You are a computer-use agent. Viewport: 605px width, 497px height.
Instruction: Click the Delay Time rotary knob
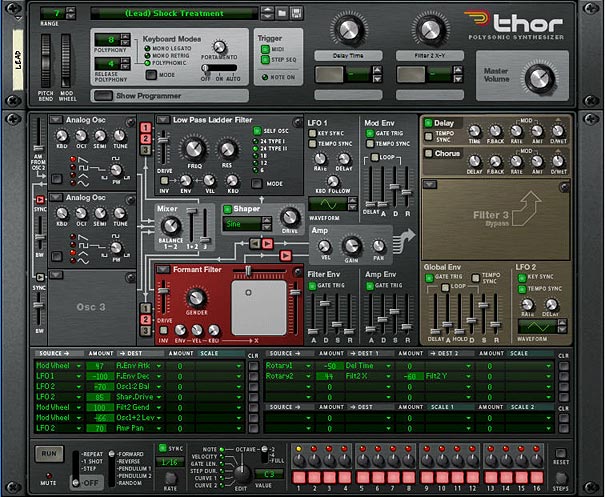point(348,29)
